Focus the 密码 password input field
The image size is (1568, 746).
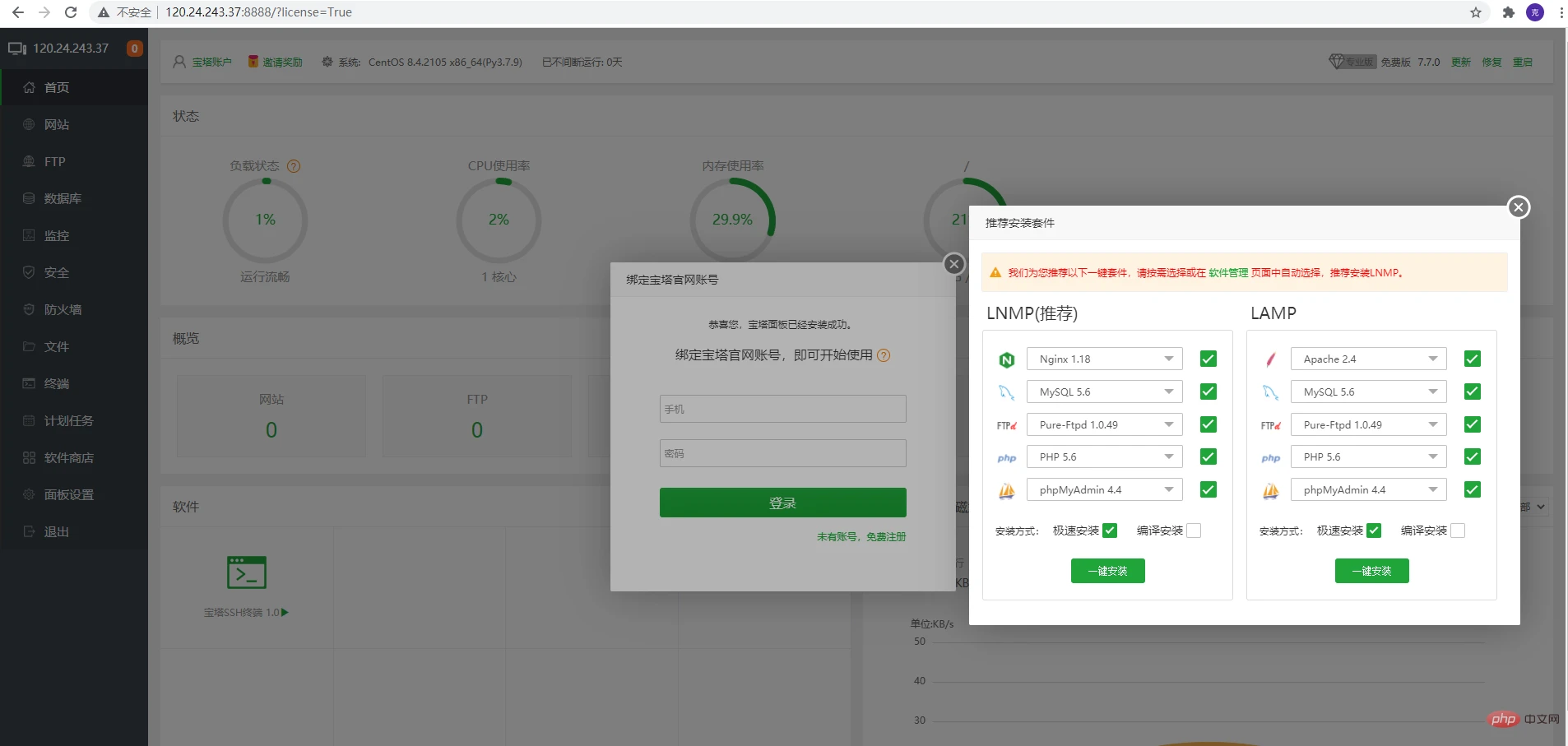pyautogui.click(x=782, y=453)
